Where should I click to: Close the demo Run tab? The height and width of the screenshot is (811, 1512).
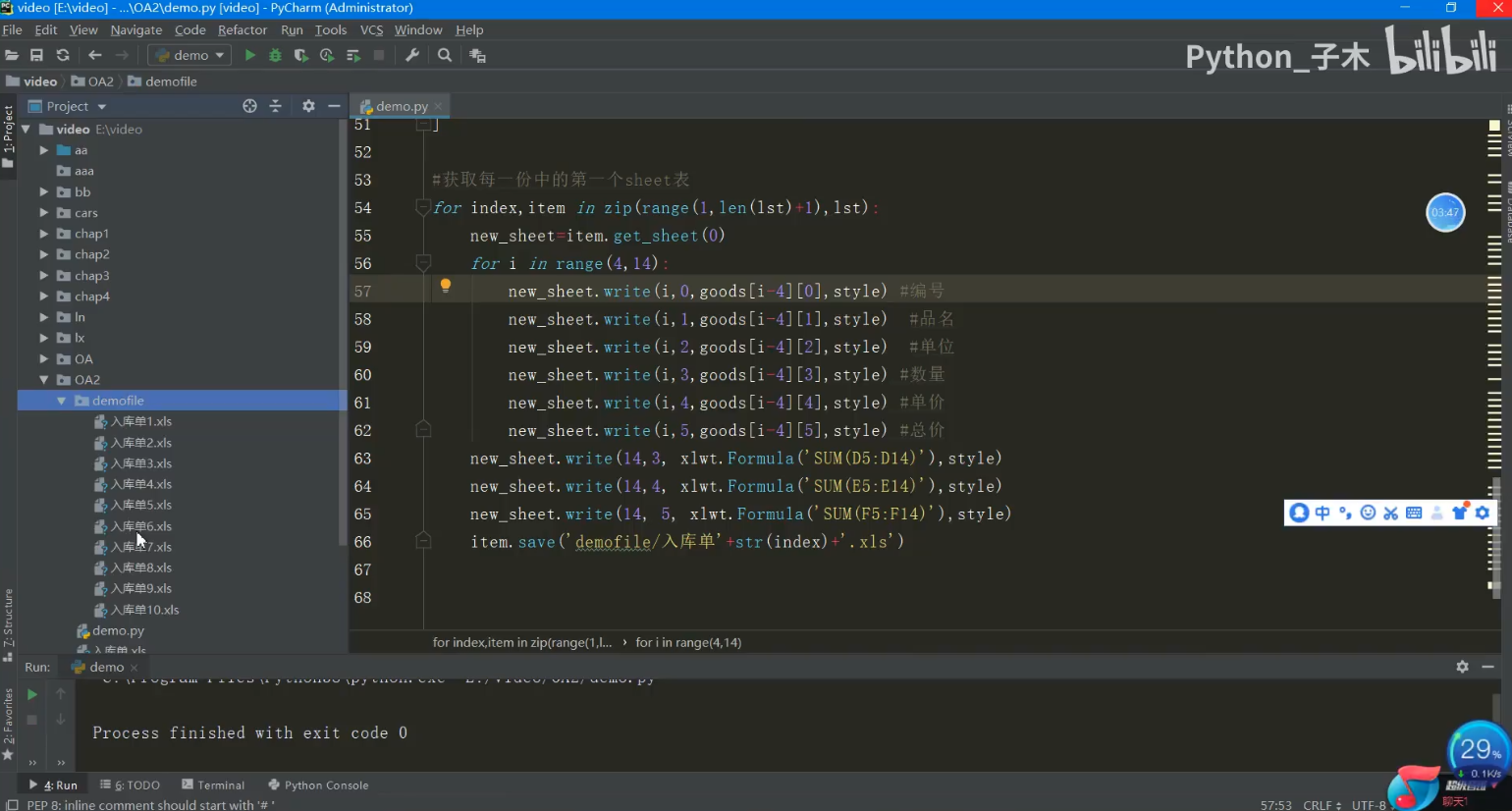135,668
